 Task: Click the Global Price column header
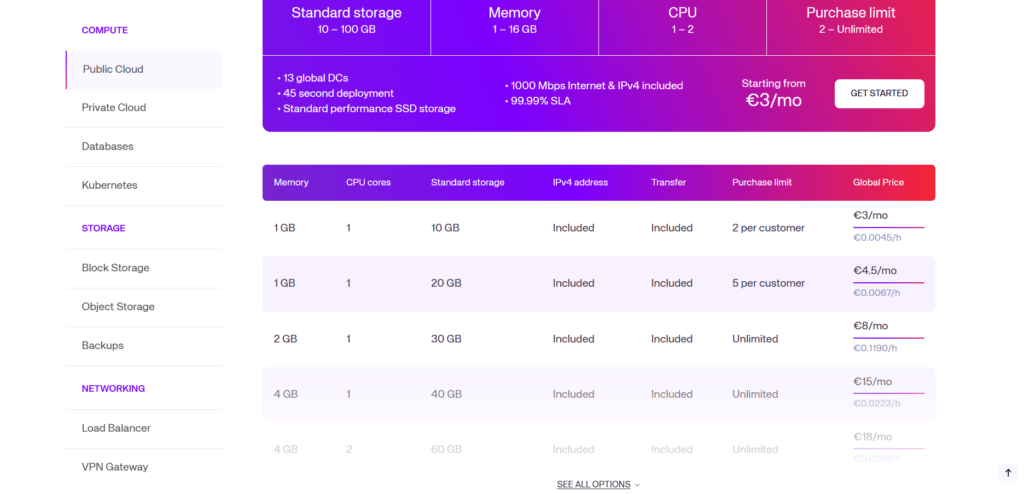point(878,182)
